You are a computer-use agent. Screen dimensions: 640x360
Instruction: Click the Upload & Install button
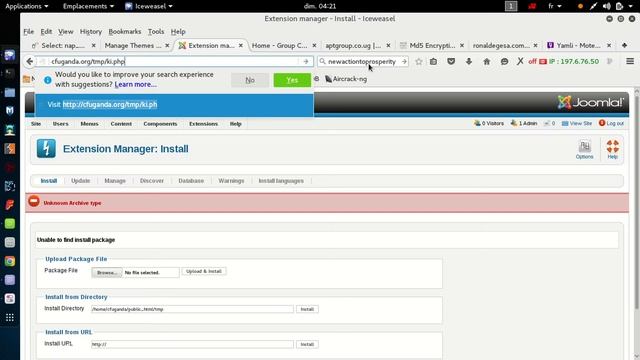pyautogui.click(x=204, y=271)
